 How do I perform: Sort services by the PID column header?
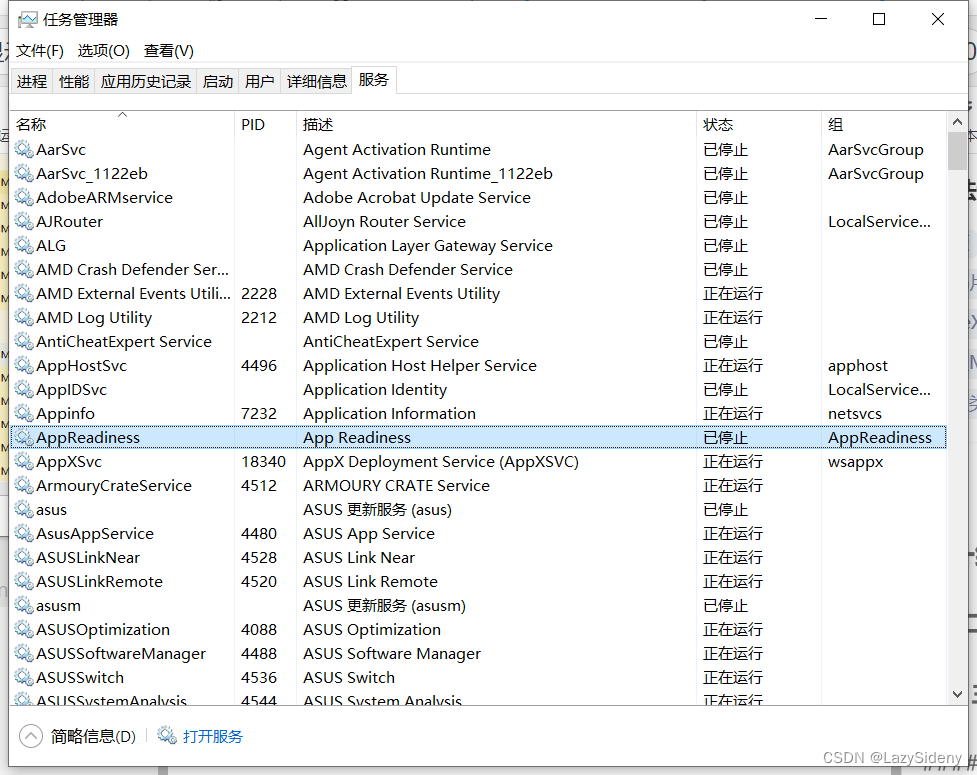(265, 125)
